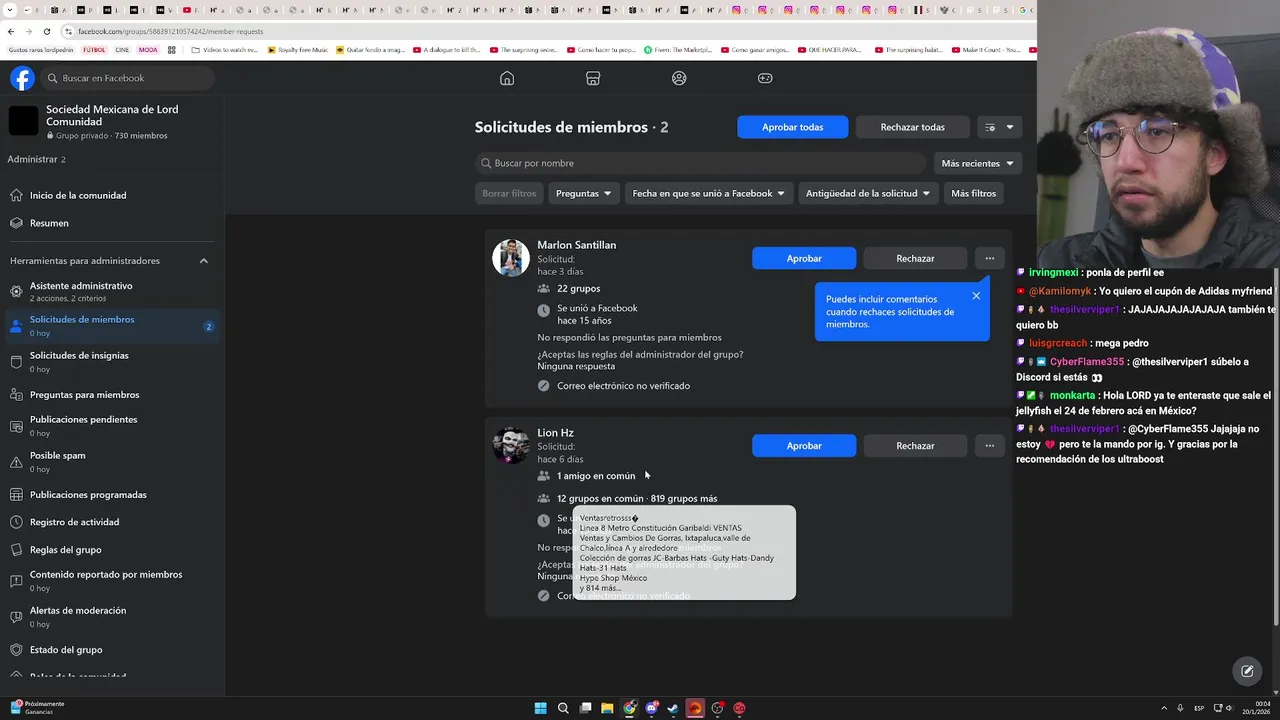This screenshot has height=720, width=1280.
Task: Open the Gaming icon in top navigation
Action: (x=765, y=78)
